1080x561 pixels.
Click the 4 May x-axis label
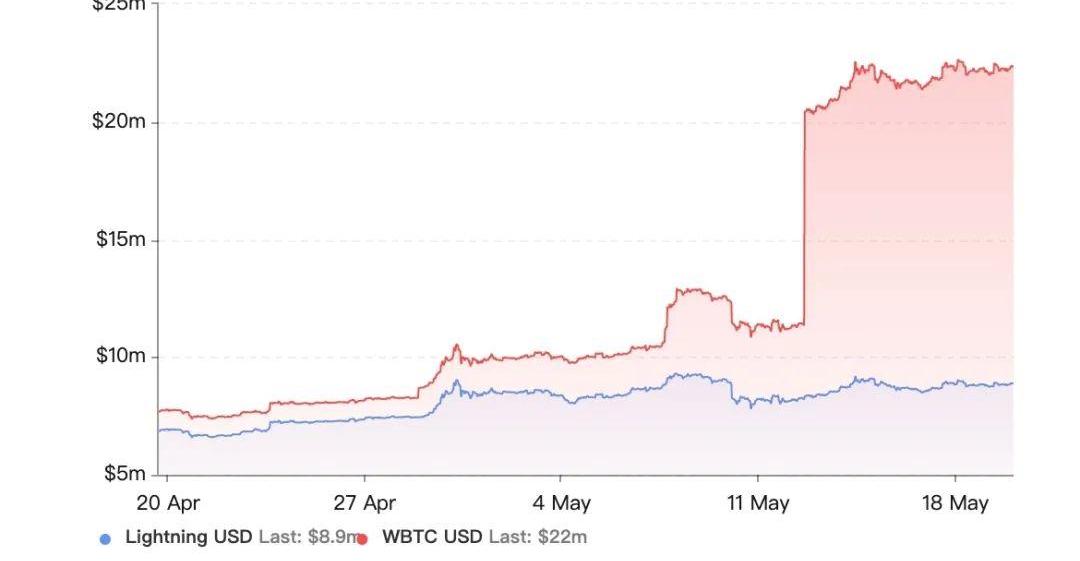(561, 503)
